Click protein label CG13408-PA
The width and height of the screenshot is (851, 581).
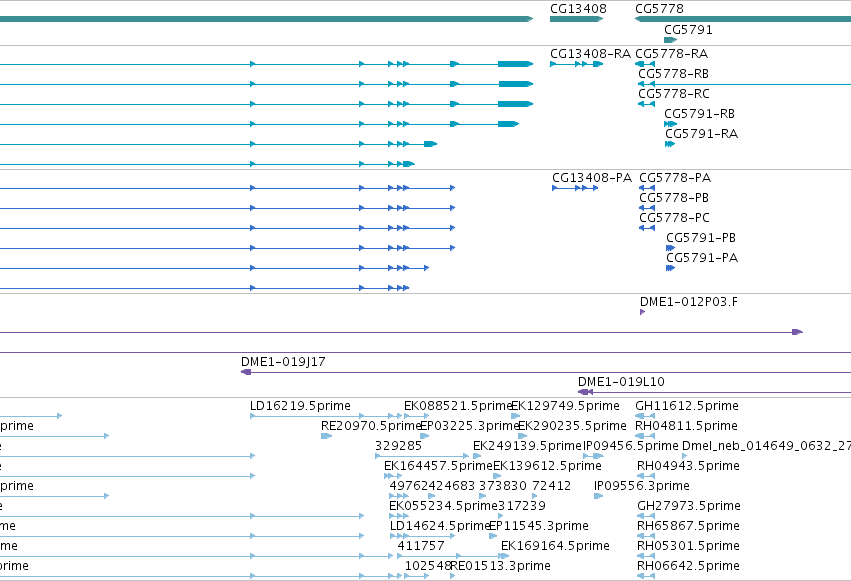point(592,178)
